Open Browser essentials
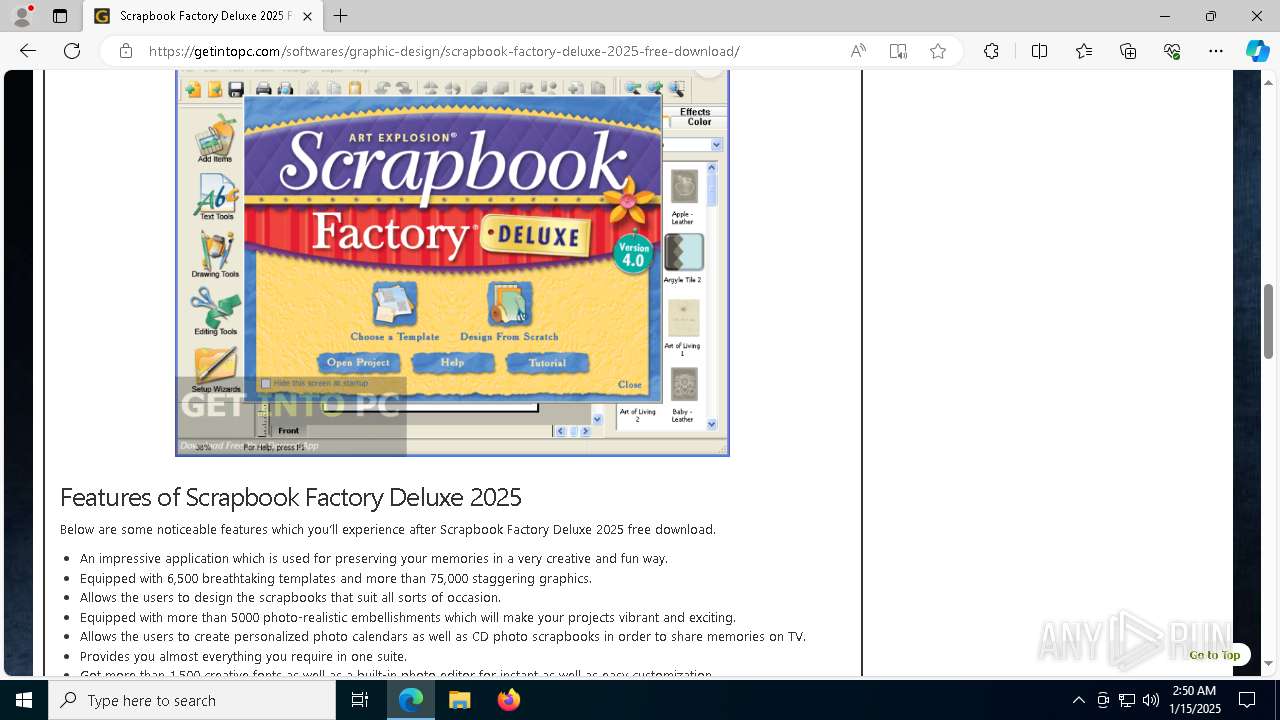1280x720 pixels. pos(1172,51)
